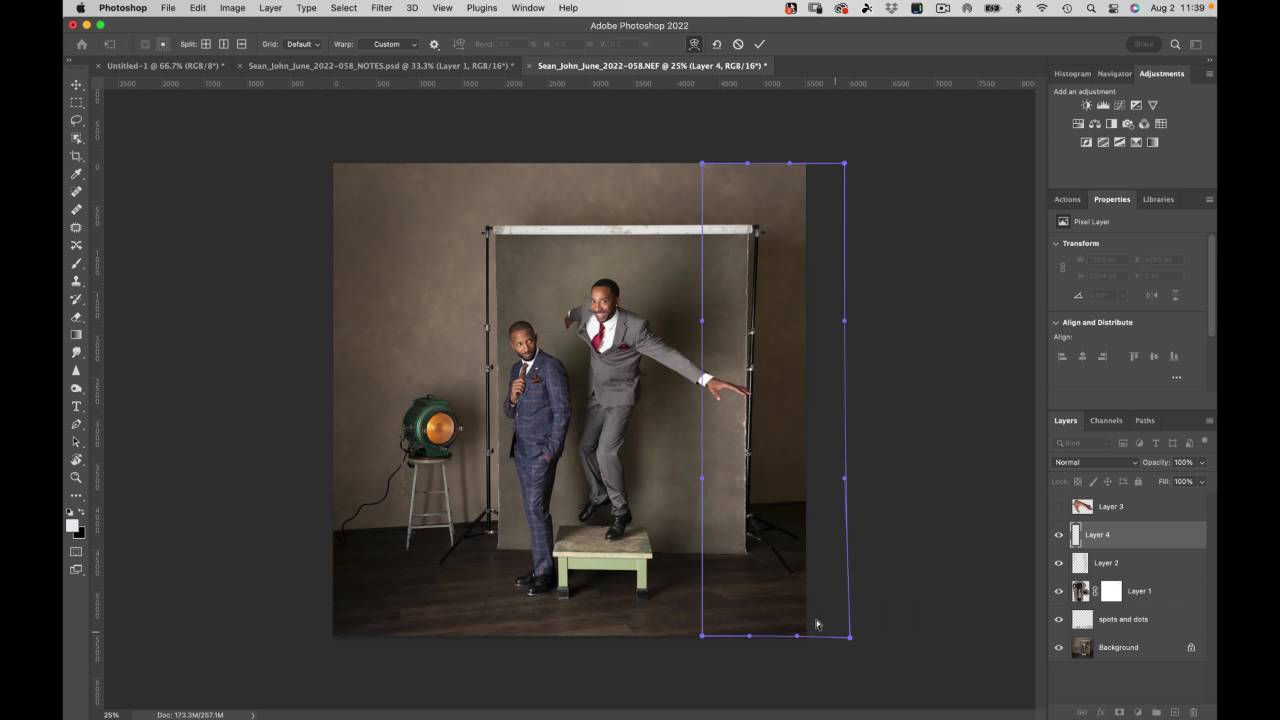Open the blend mode Normal dropdown
This screenshot has height=720, width=1280.
(x=1095, y=462)
